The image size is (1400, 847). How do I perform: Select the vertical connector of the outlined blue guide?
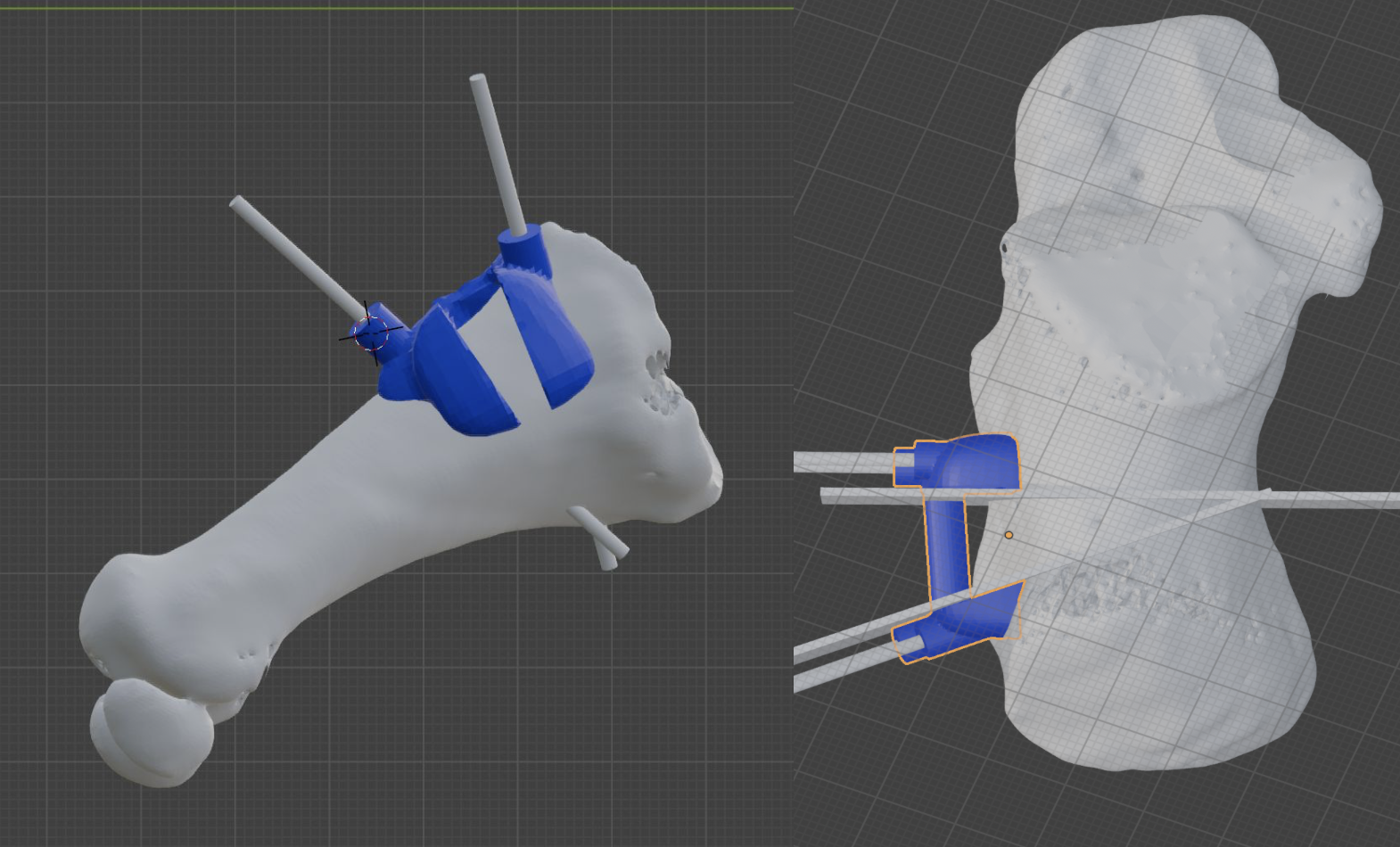(x=946, y=546)
